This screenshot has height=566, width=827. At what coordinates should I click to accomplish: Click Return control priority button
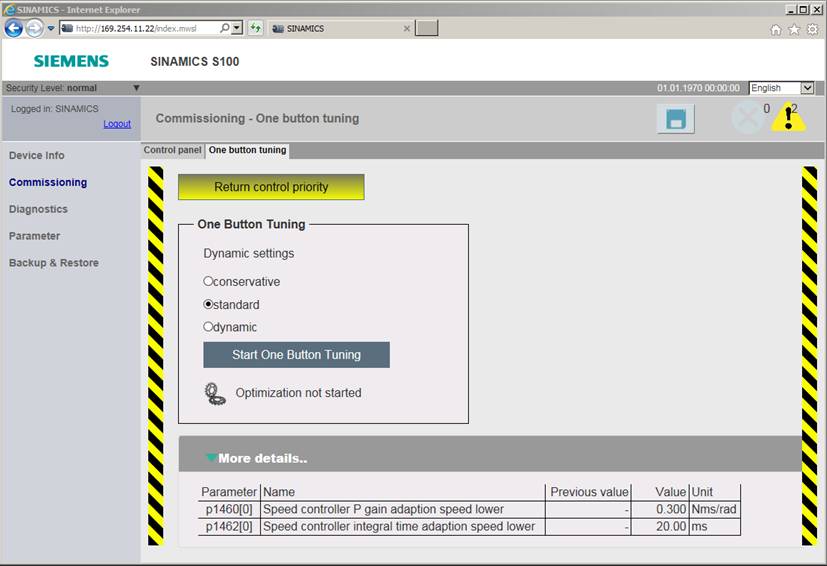pos(271,187)
